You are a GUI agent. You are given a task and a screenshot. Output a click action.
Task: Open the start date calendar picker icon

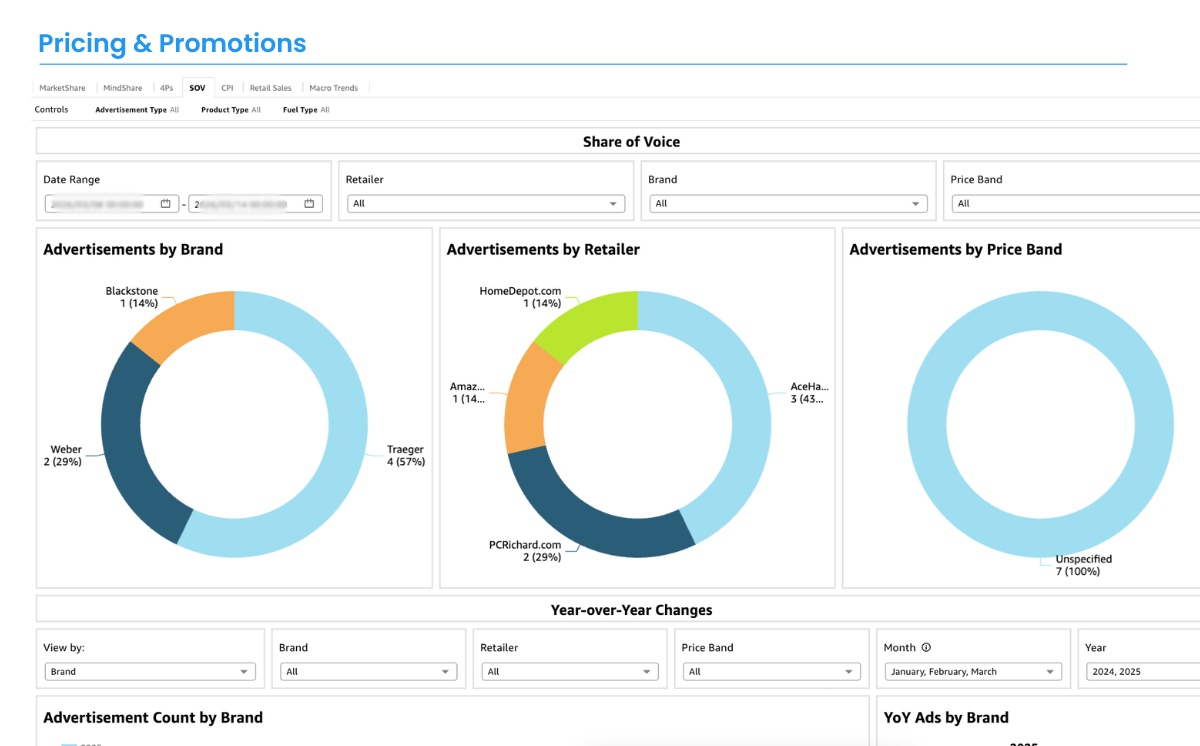[x=166, y=204]
